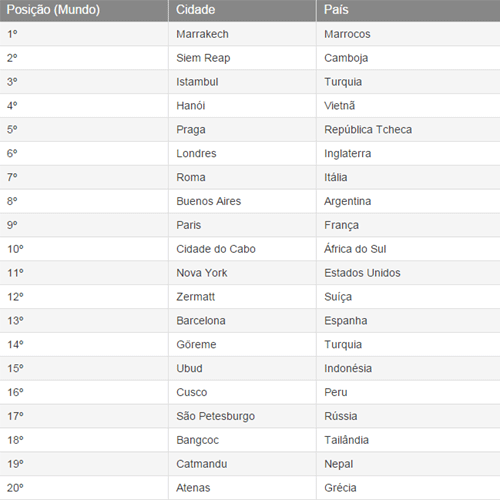The height and width of the screenshot is (500, 500).
Task: Click the Zermatt city cell
Action: click(x=242, y=297)
